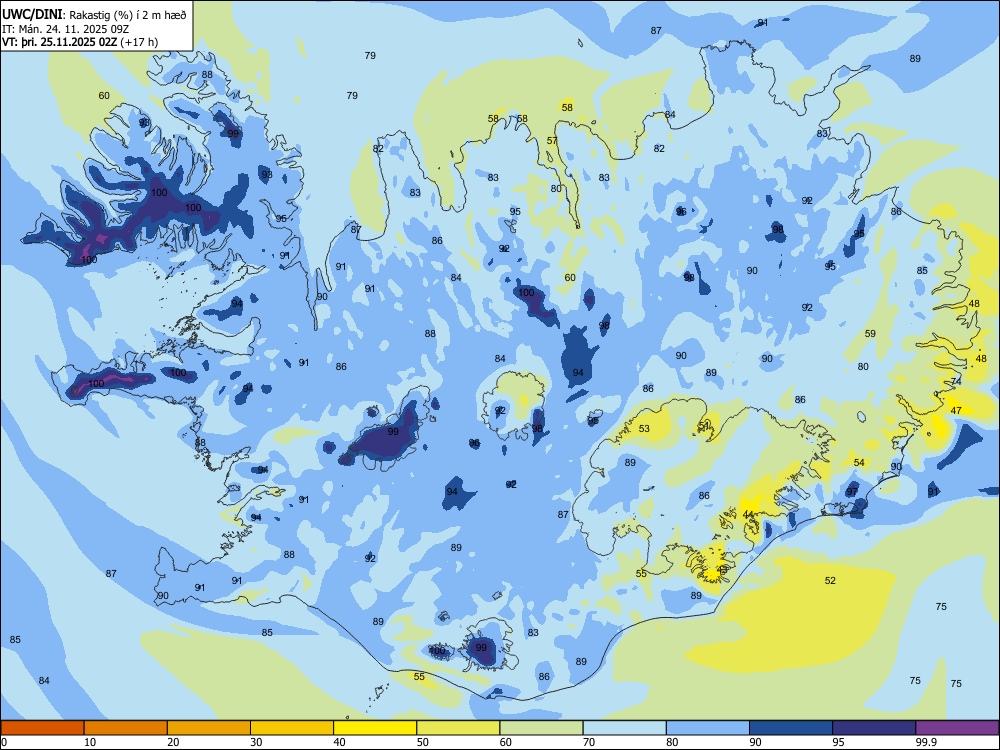Click the humidity value "53" on the map
Image resolution: width=1000 pixels, height=750 pixels.
[x=644, y=429]
